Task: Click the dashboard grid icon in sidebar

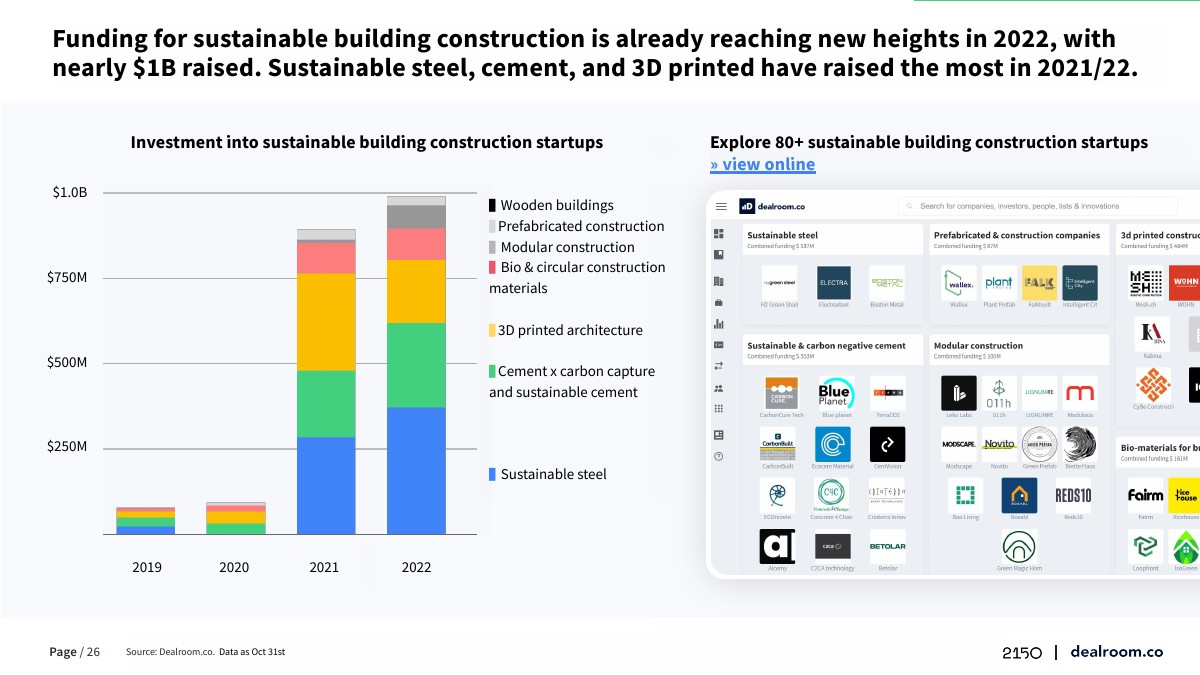Action: [x=719, y=233]
